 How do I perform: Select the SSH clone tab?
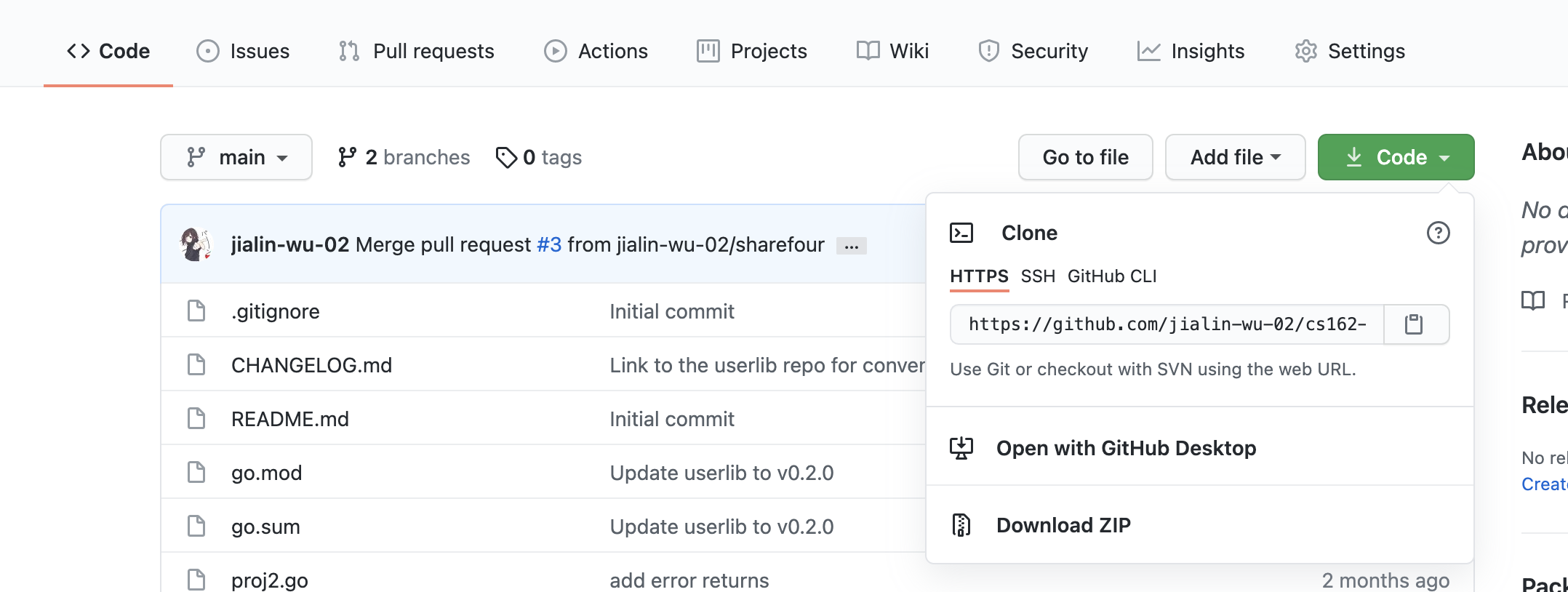1038,276
